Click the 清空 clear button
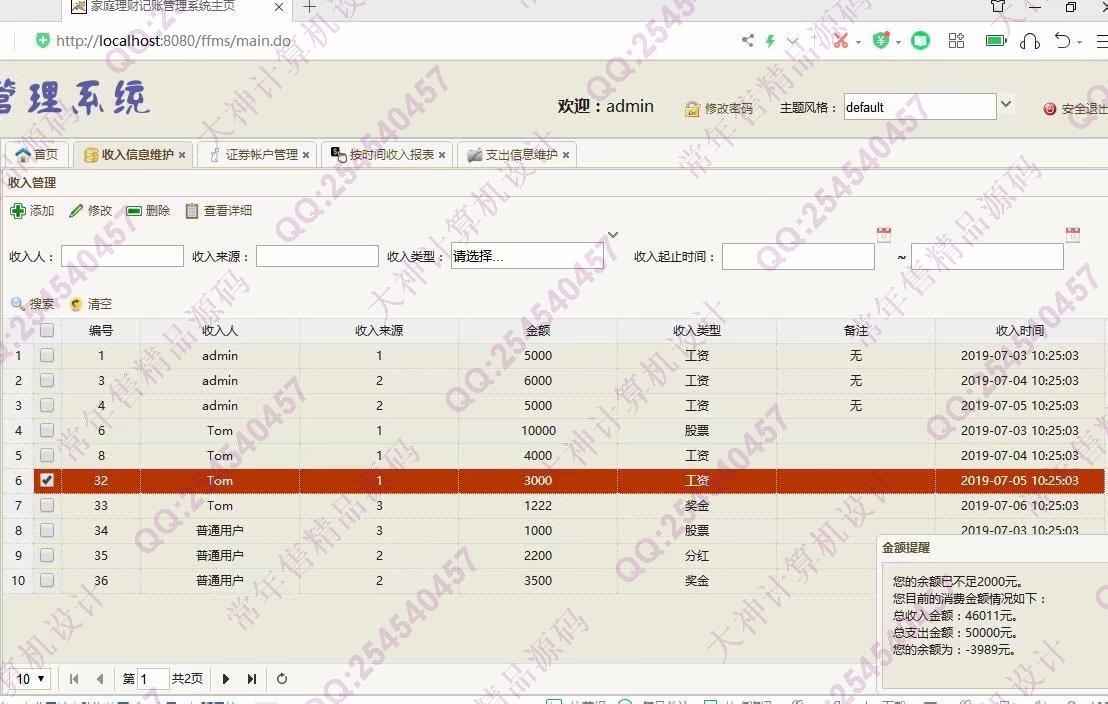 (x=90, y=304)
